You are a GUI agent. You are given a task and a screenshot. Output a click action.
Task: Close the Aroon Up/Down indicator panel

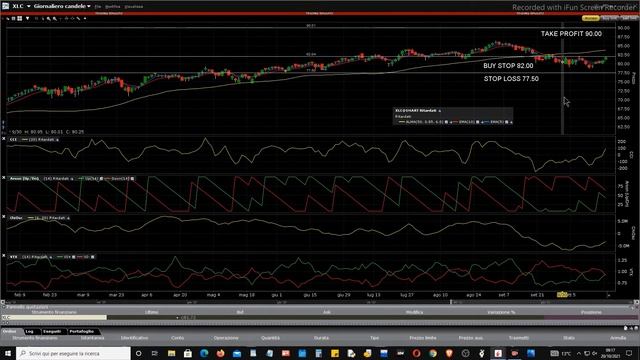tap(4, 178)
